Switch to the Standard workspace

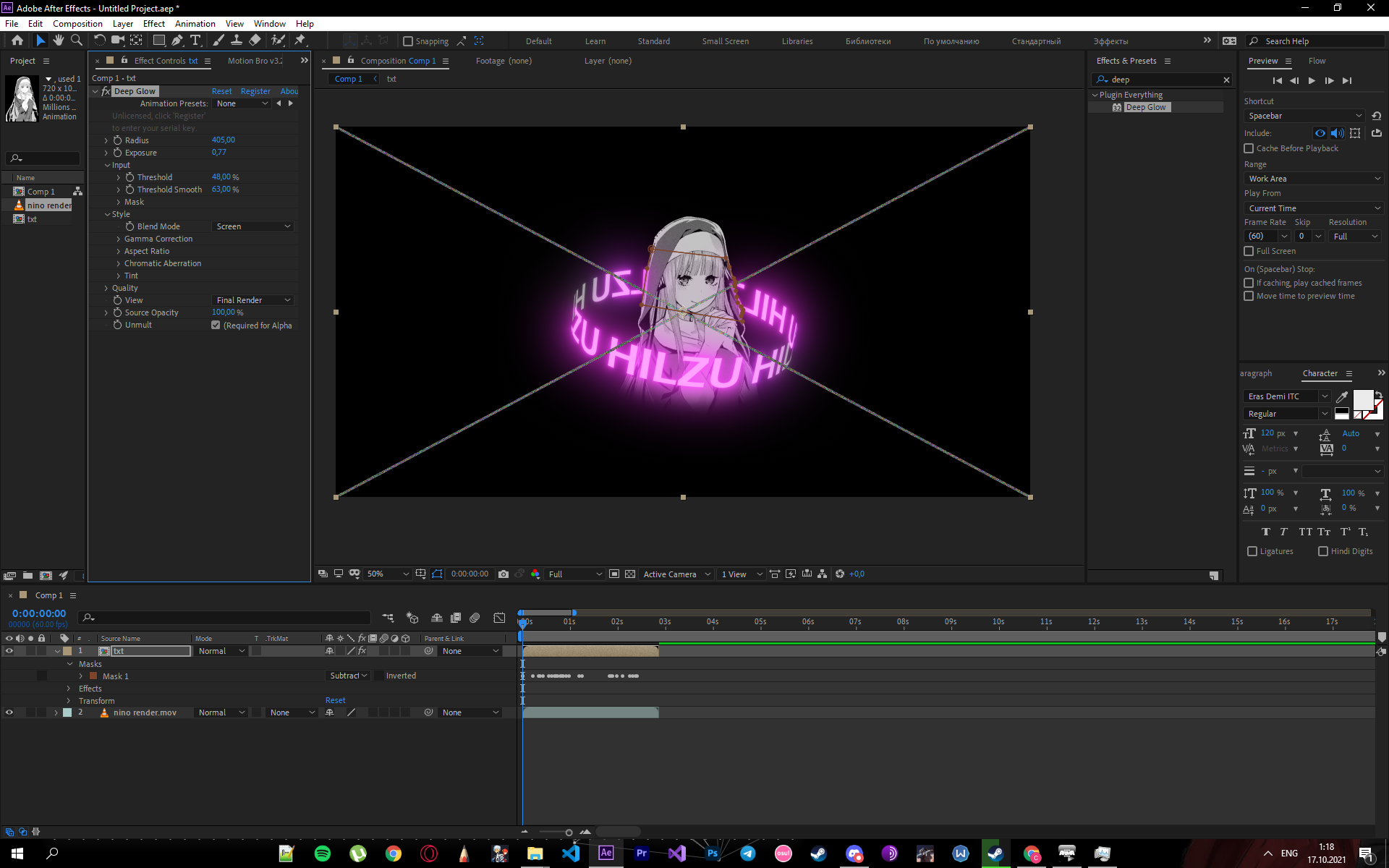pyautogui.click(x=653, y=41)
